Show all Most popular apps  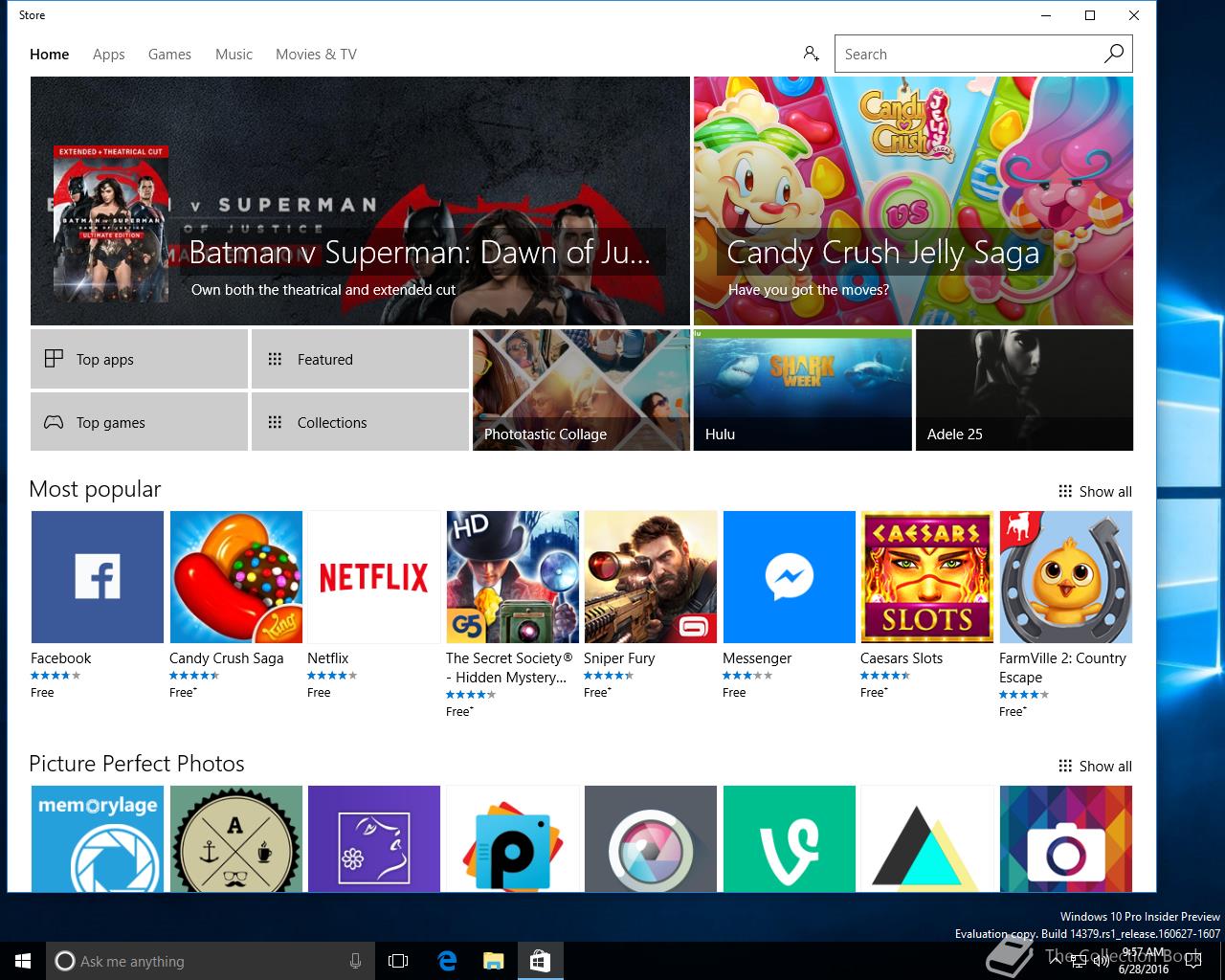(1095, 492)
